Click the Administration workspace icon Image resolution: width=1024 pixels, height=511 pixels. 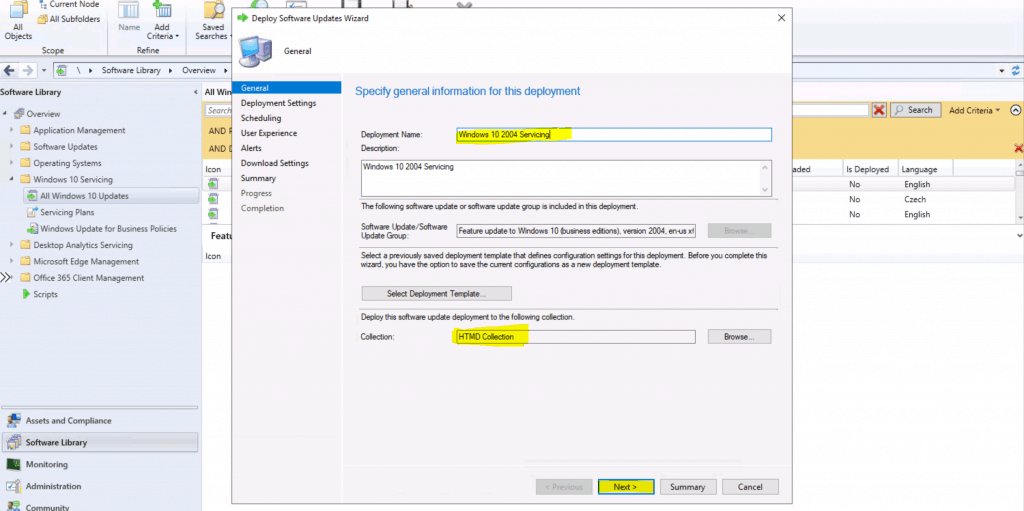[13, 486]
